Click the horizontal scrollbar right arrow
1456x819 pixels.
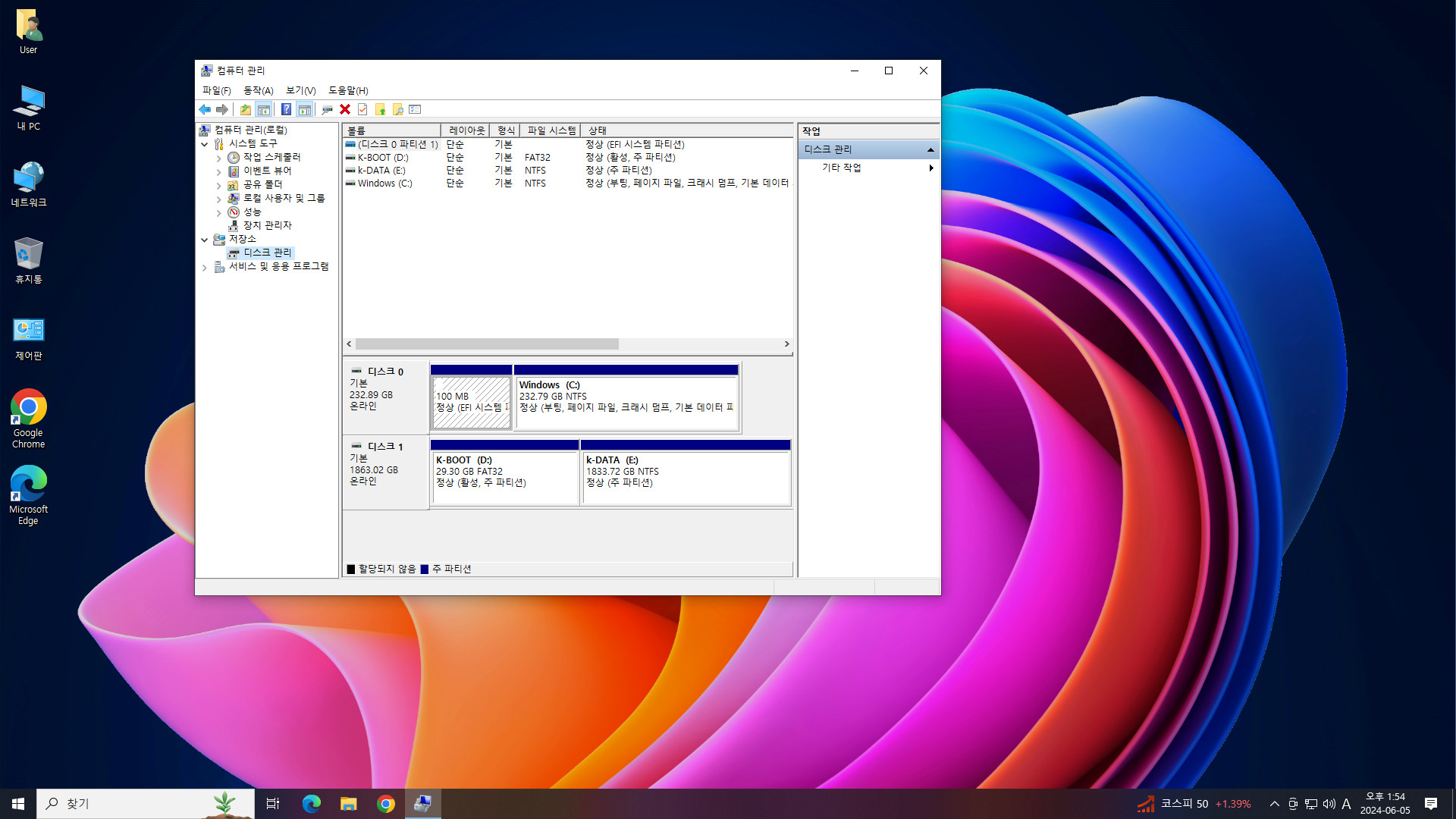pos(786,344)
